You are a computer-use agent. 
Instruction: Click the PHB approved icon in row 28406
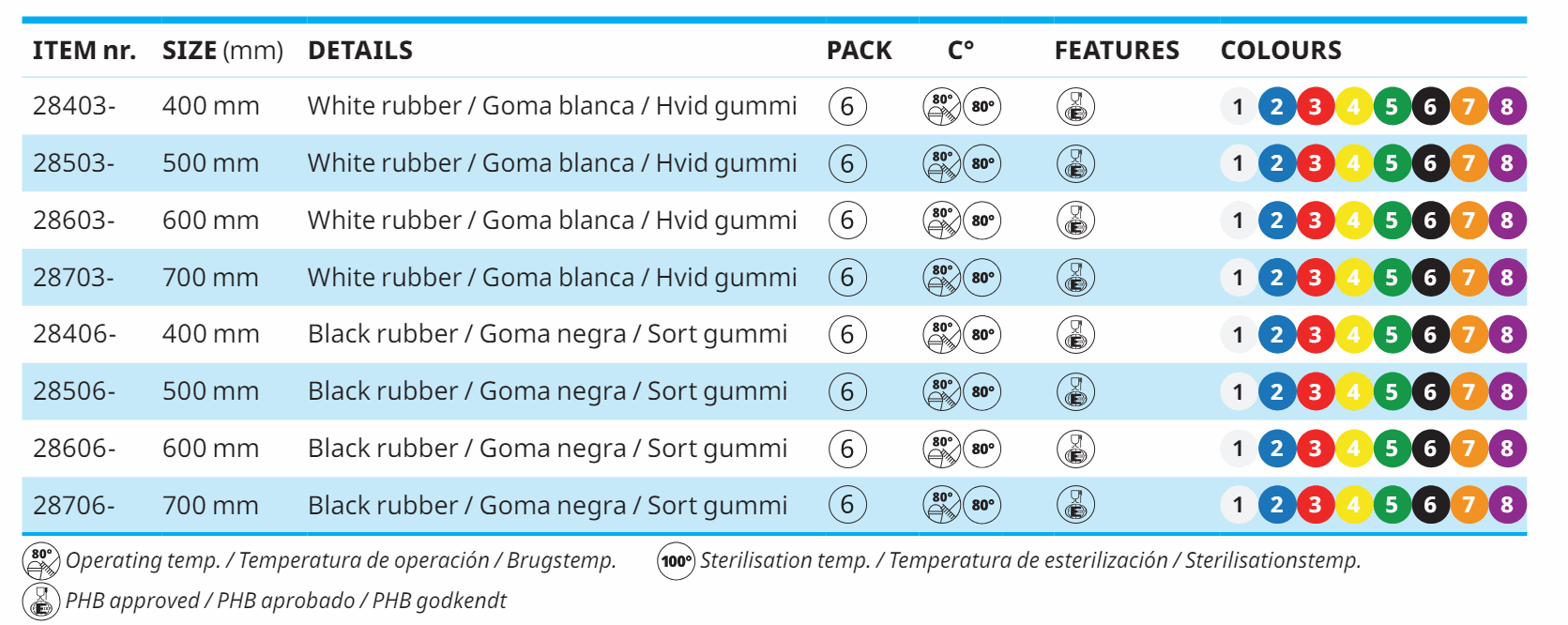[1075, 335]
